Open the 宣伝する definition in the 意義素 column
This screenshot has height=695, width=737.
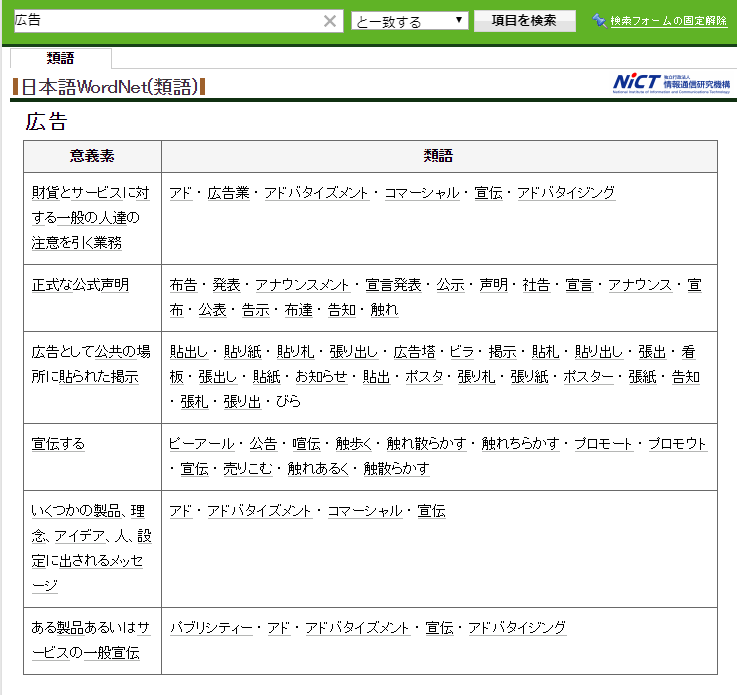(x=58, y=444)
